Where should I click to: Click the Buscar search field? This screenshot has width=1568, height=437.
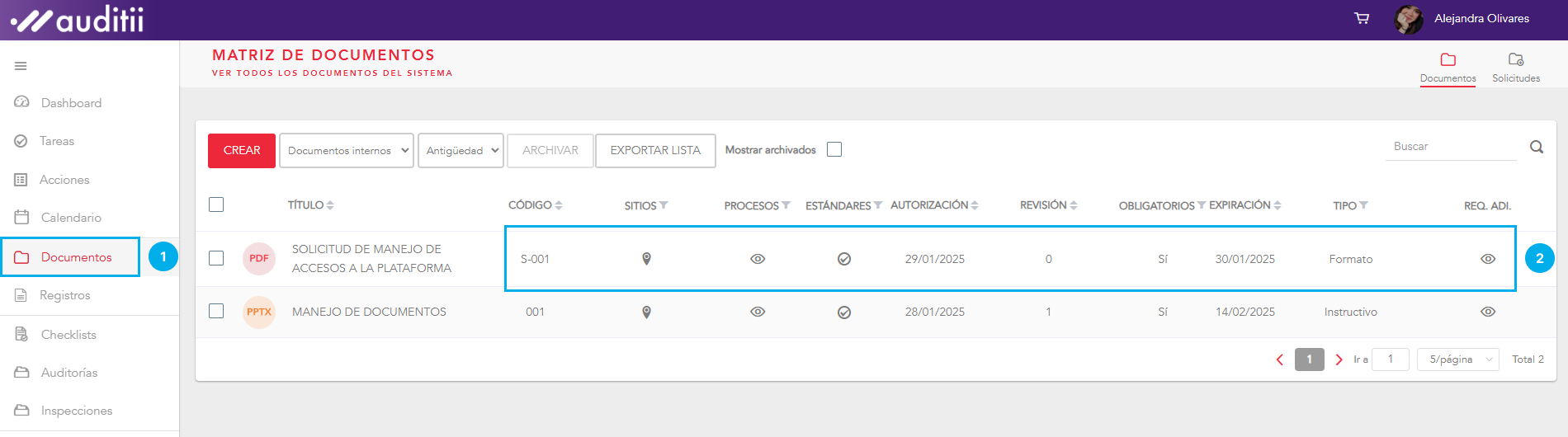click(1450, 147)
